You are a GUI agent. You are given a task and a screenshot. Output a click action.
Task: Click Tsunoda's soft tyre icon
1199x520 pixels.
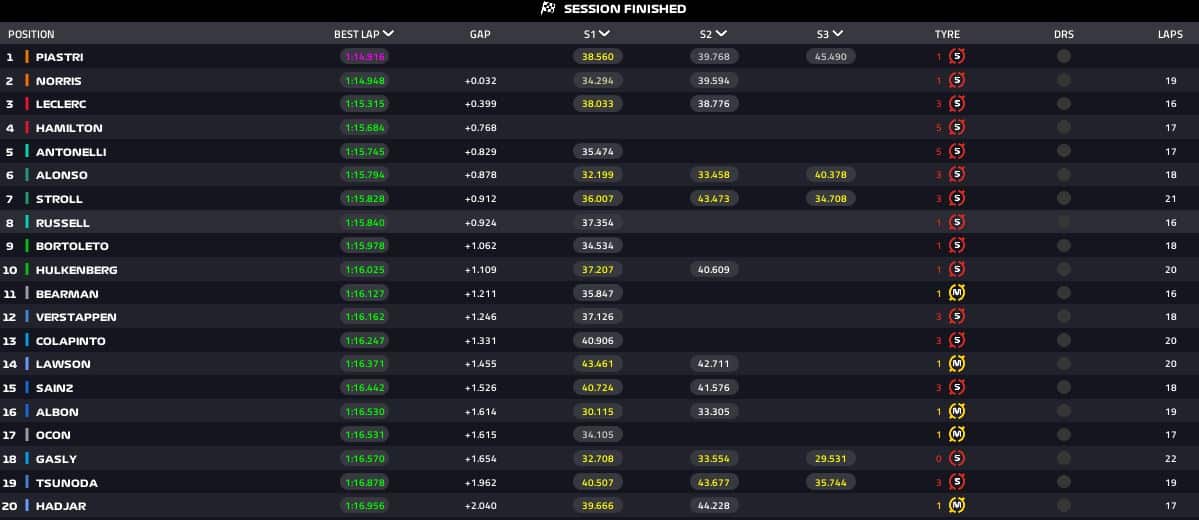point(957,482)
